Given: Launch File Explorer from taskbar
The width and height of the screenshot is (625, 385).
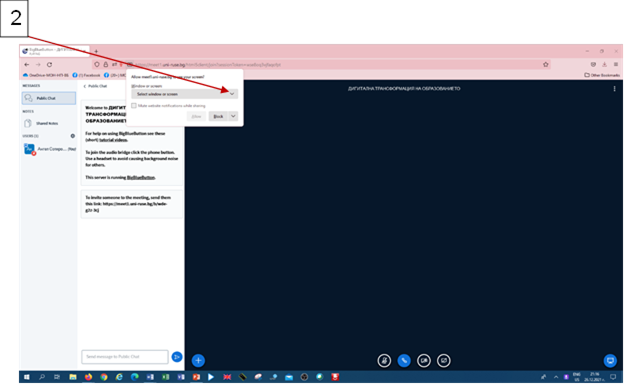Looking at the screenshot, I should (73, 377).
